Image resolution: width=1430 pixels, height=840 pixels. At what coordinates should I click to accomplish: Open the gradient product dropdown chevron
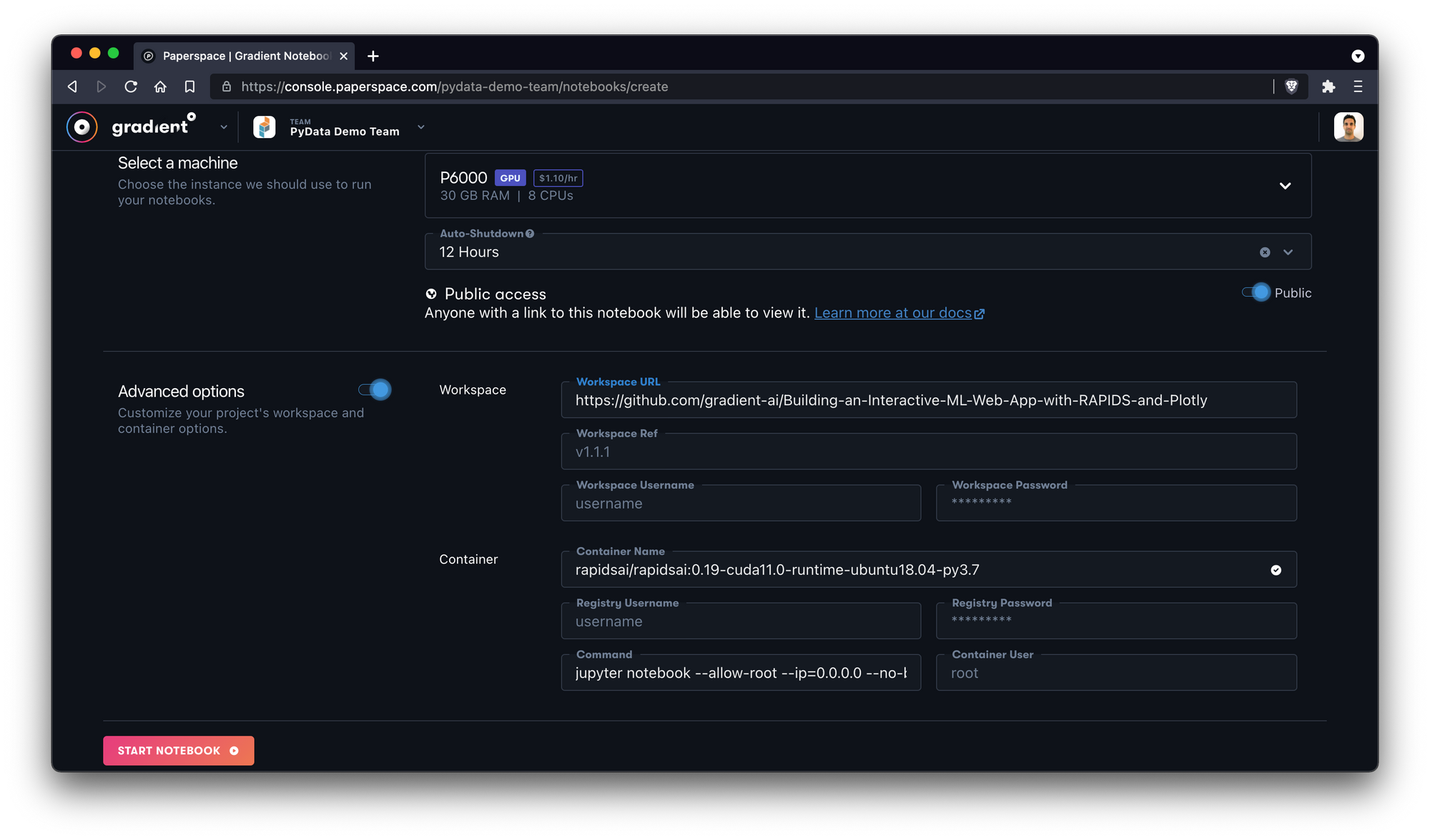tap(224, 127)
